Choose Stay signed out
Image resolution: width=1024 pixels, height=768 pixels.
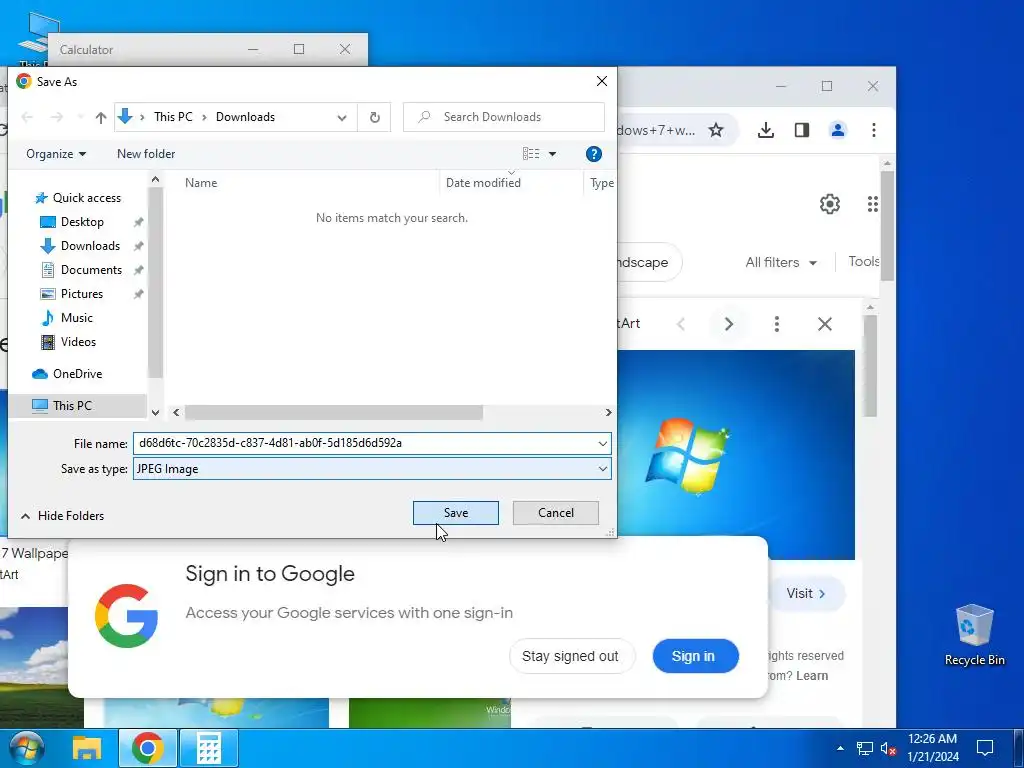pyautogui.click(x=570, y=656)
